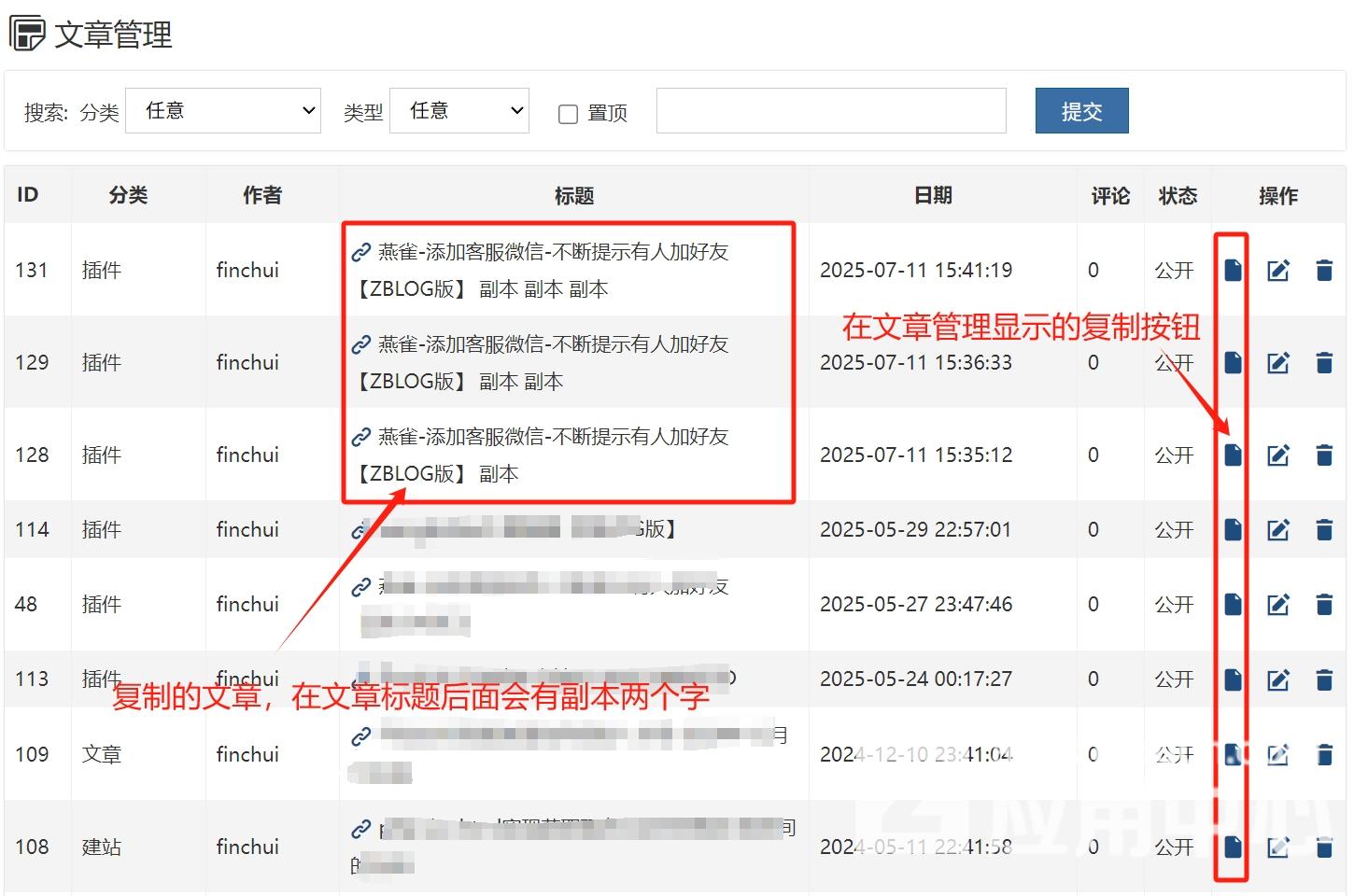Delete the article with ID 109

click(1324, 754)
